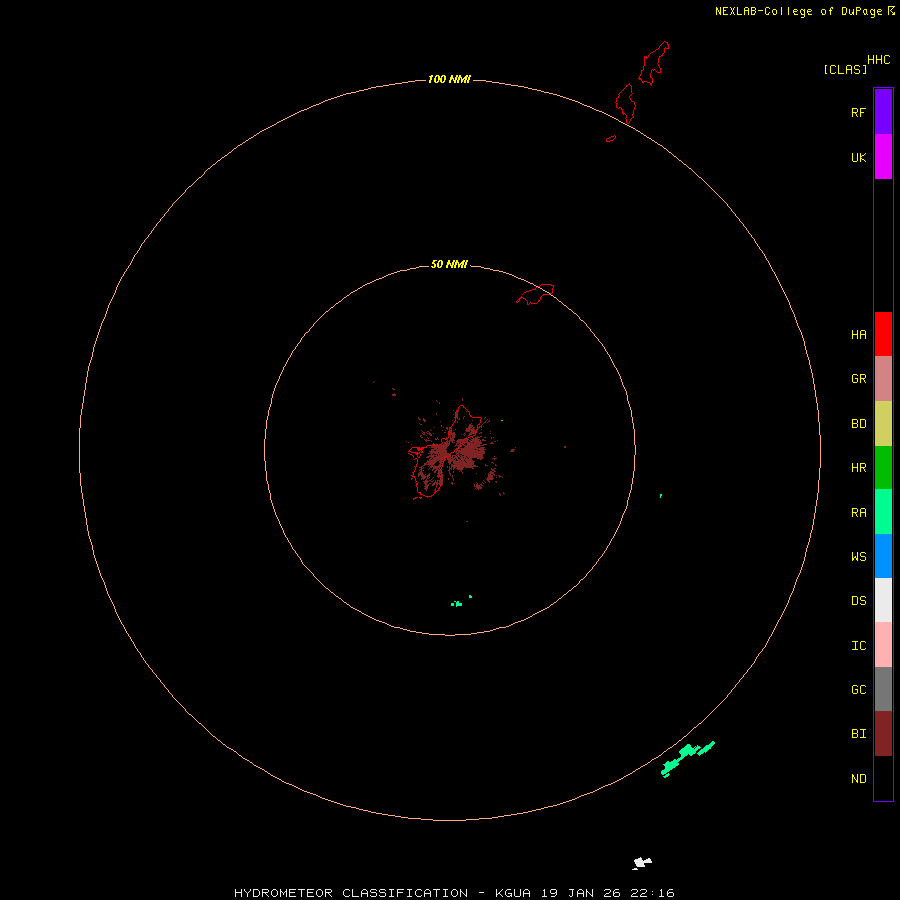Click the UK magenta legend swatch
900x900 pixels.
click(883, 157)
